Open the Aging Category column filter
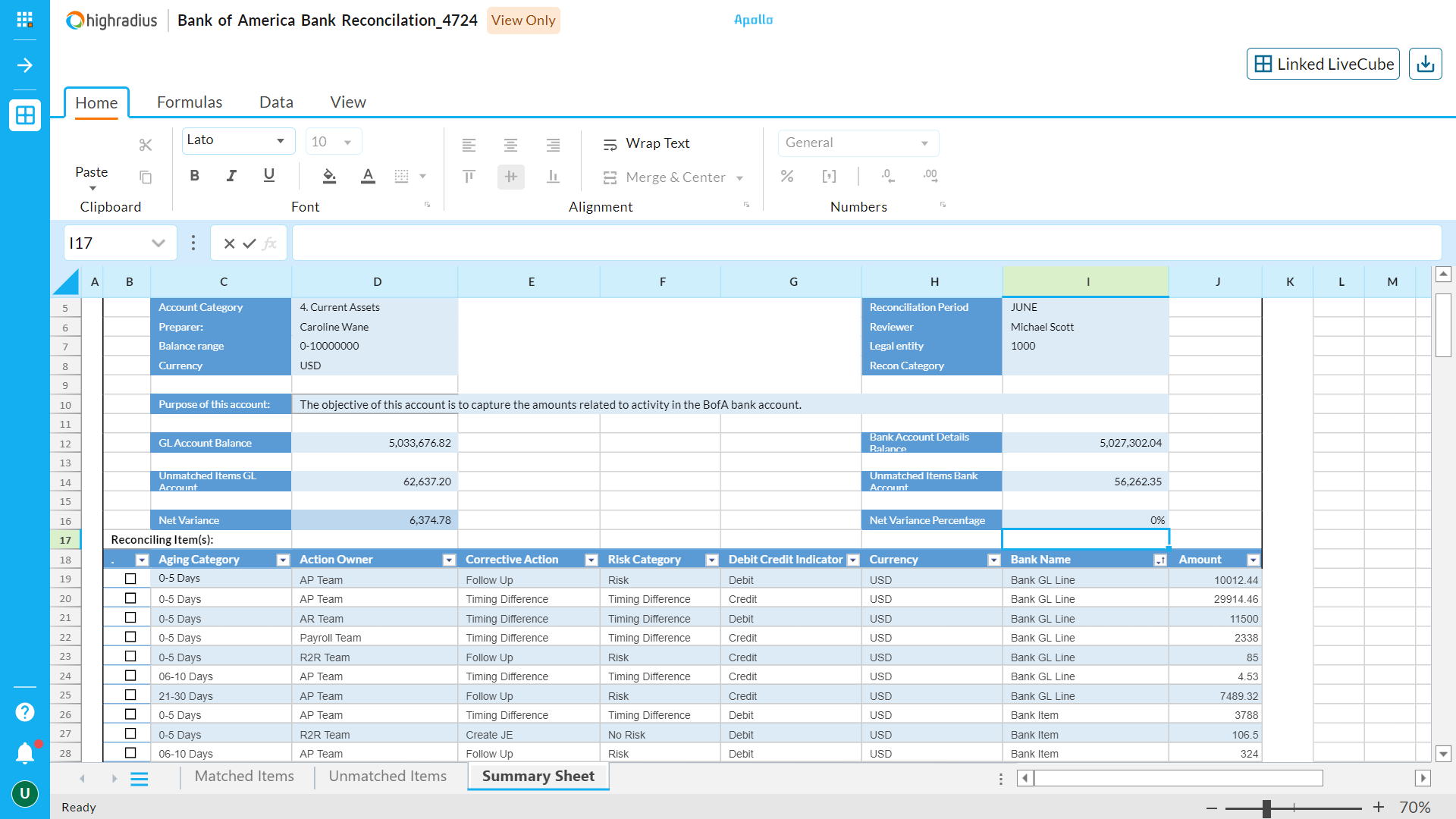1456x819 pixels. coord(283,560)
